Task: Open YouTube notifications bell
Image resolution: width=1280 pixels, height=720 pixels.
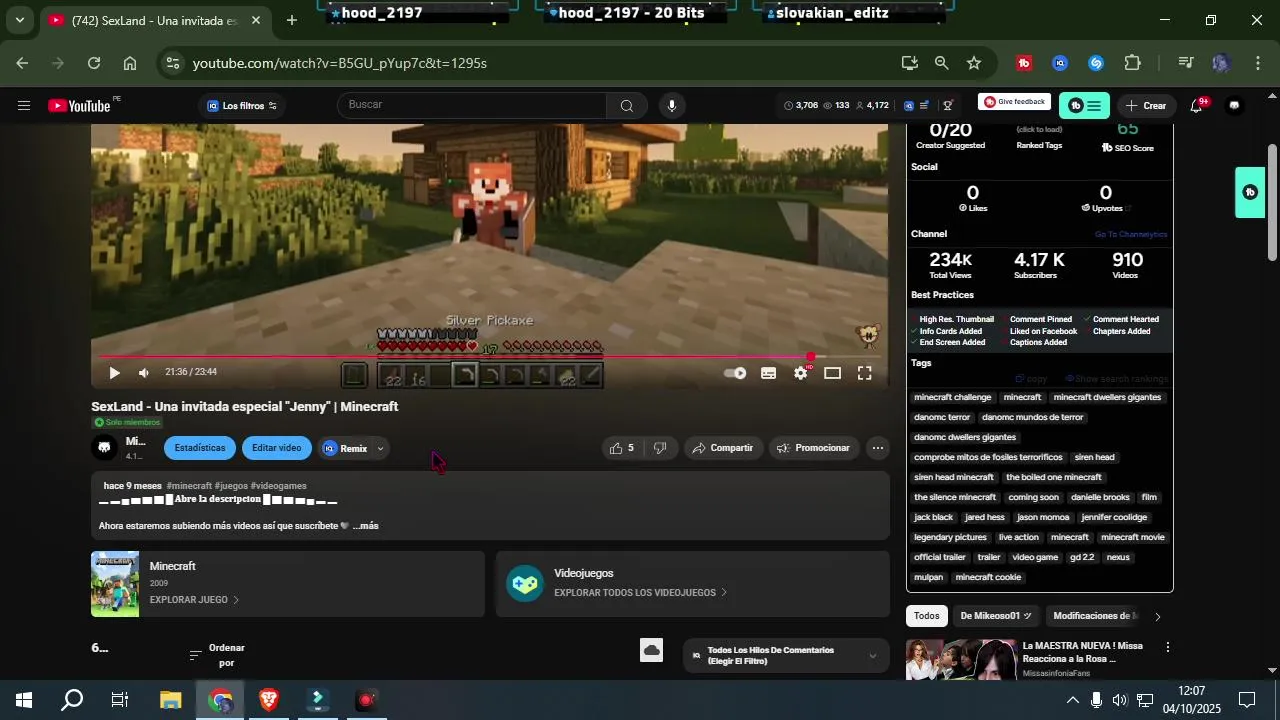Action: 1196,106
